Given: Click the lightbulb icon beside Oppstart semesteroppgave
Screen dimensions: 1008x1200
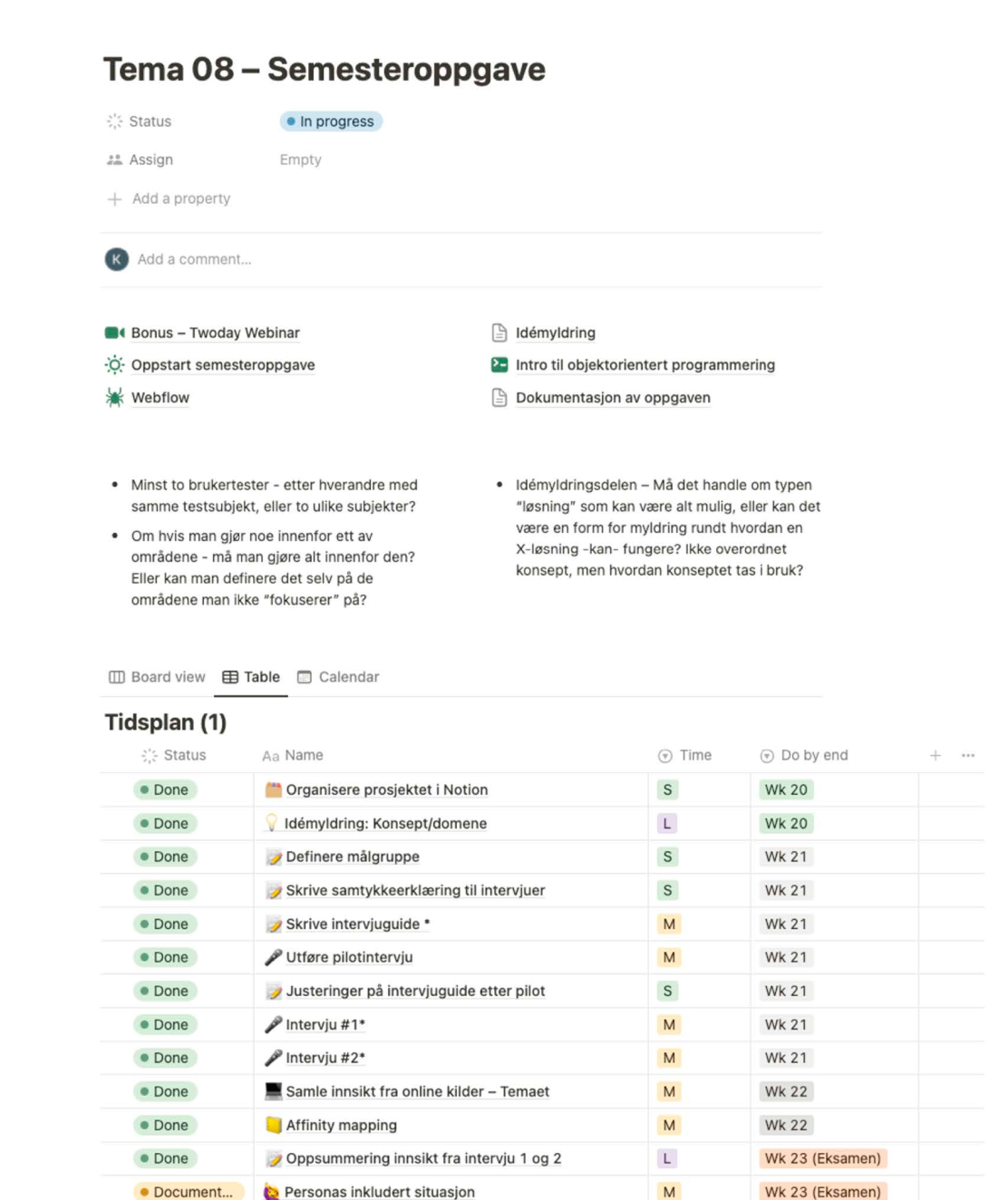Looking at the screenshot, I should coord(115,364).
